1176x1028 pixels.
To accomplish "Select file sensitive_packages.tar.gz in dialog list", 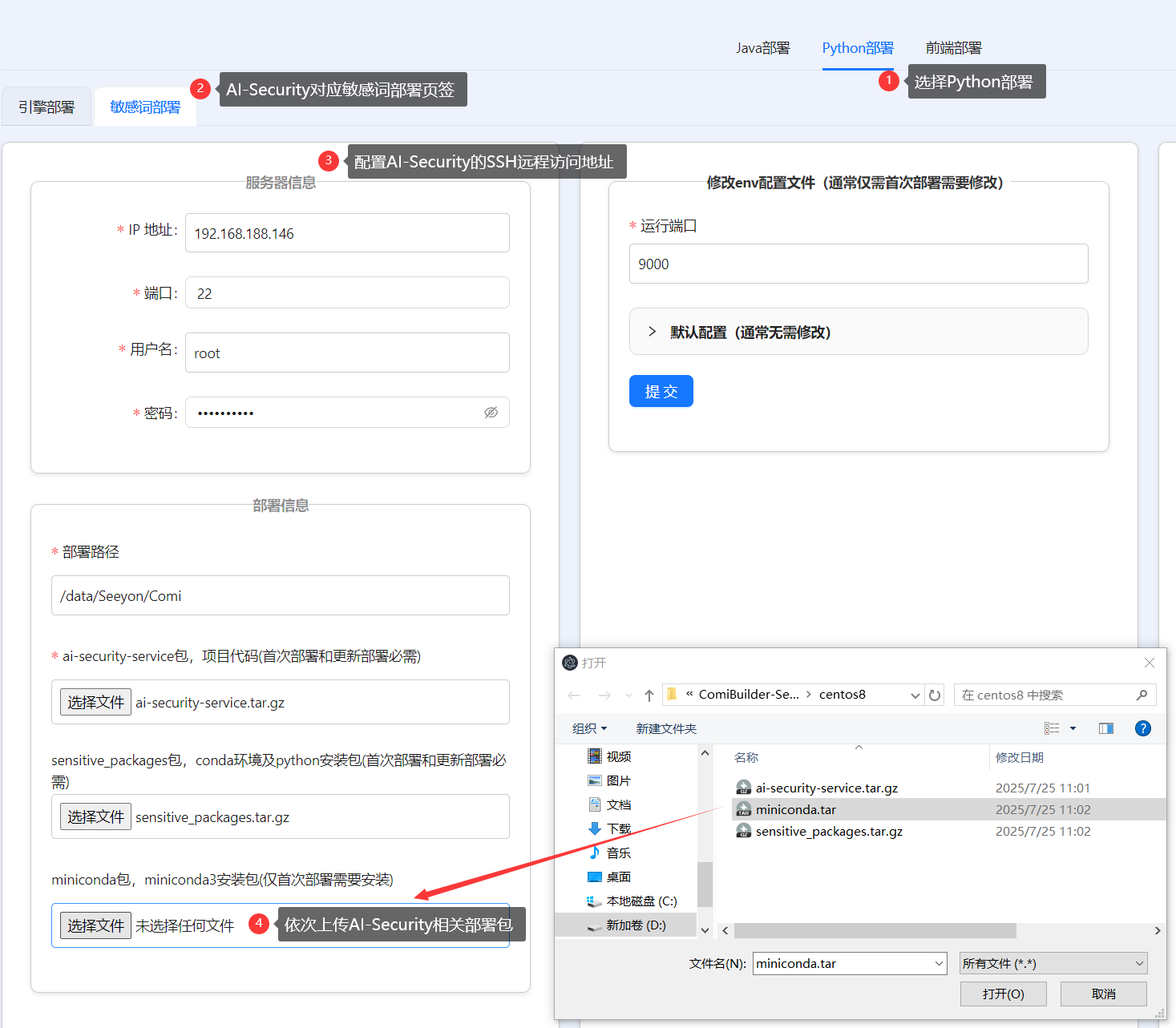I will 829,831.
